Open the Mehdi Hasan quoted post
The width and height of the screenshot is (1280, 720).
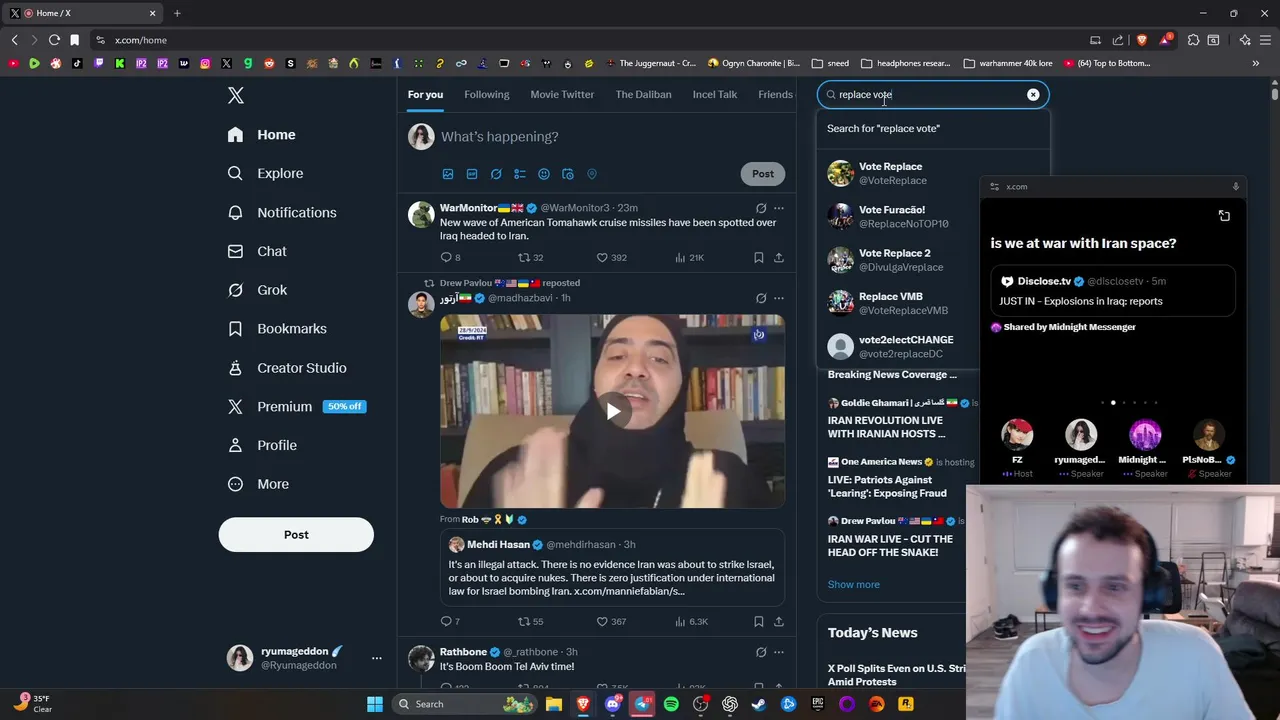point(612,566)
